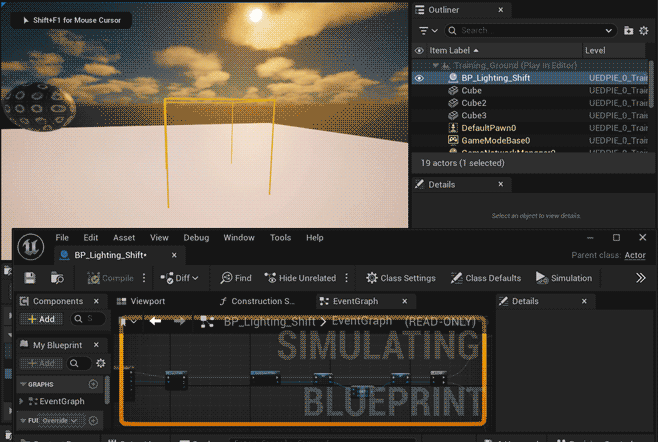The height and width of the screenshot is (442, 658).
Task: Navigate forward in the graph editor
Action: 179,322
